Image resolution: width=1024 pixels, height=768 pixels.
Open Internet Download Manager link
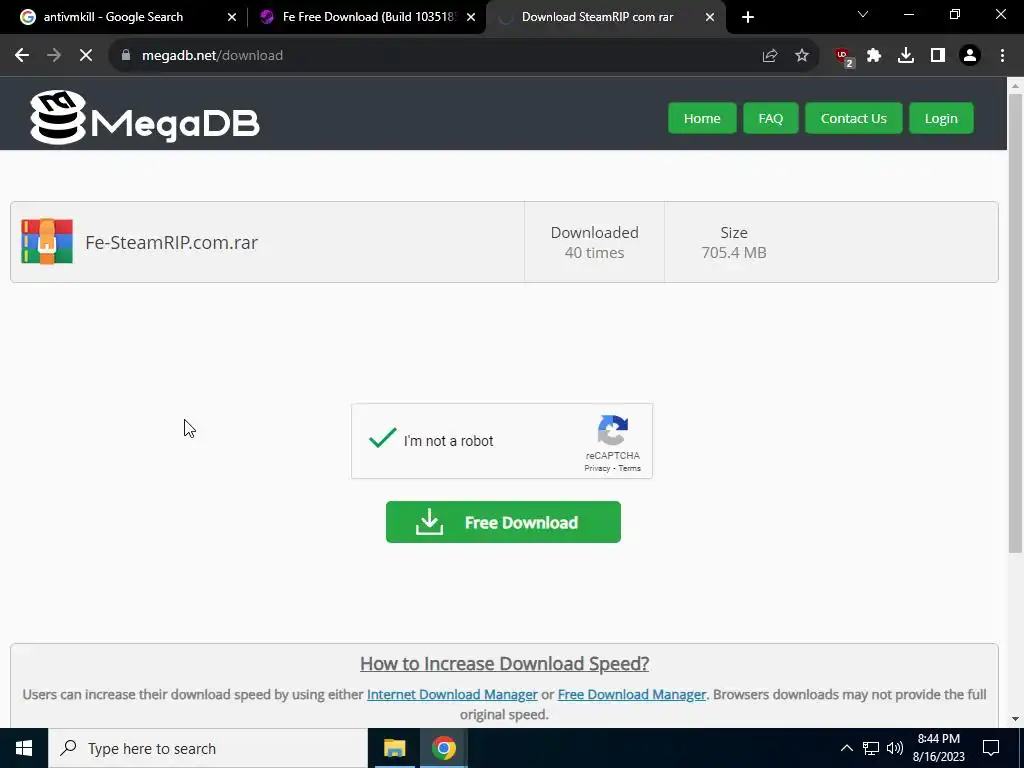pyautogui.click(x=452, y=694)
